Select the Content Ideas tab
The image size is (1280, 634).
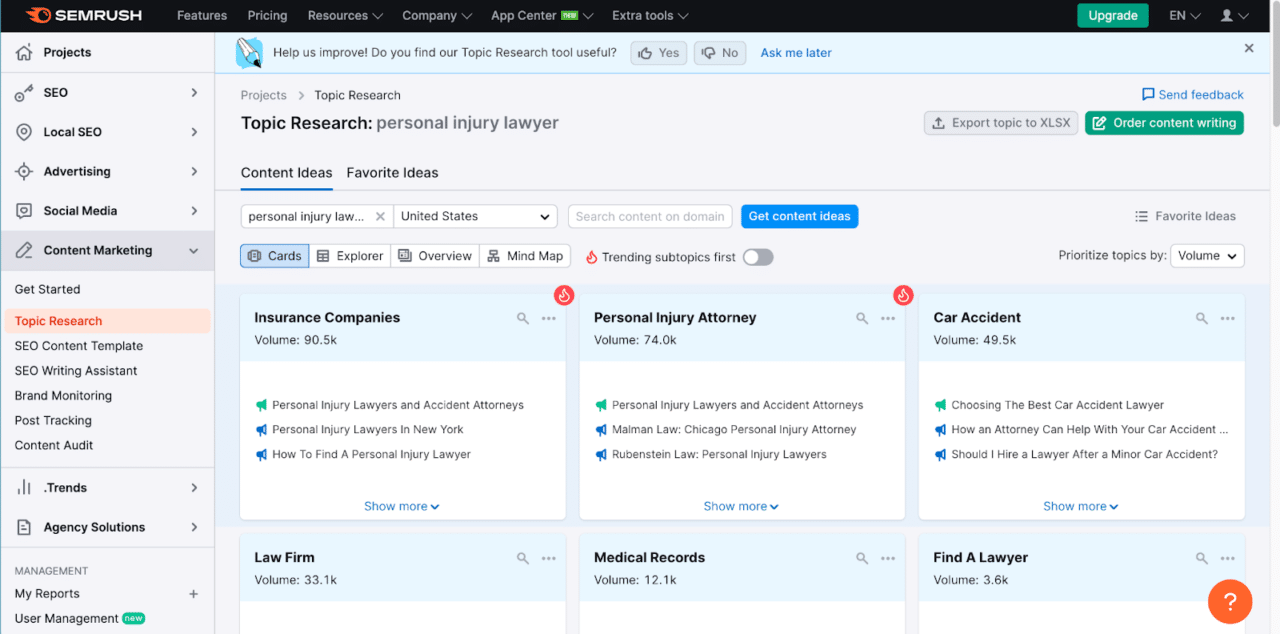[x=286, y=172]
